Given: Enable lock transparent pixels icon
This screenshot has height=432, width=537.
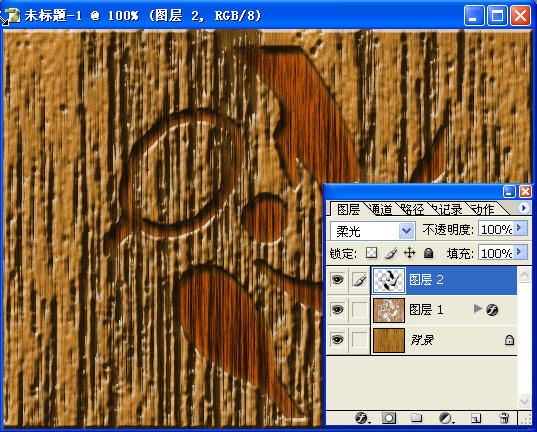Looking at the screenshot, I should [372, 253].
